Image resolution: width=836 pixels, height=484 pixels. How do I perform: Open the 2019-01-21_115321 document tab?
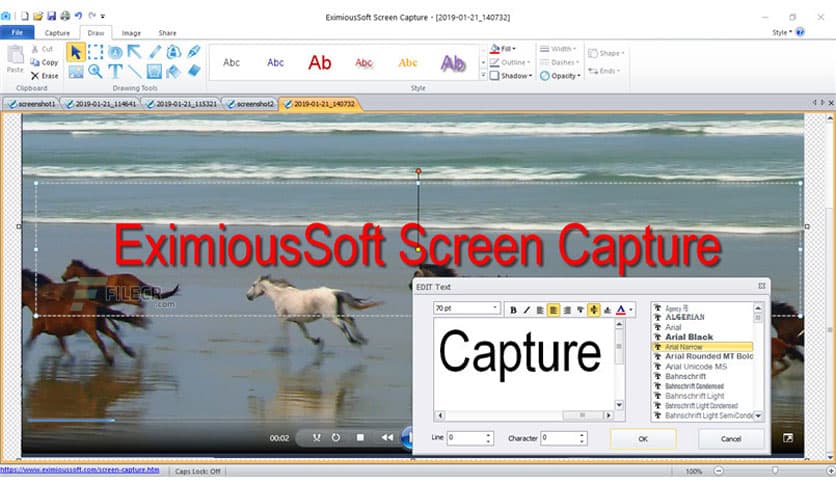click(182, 104)
